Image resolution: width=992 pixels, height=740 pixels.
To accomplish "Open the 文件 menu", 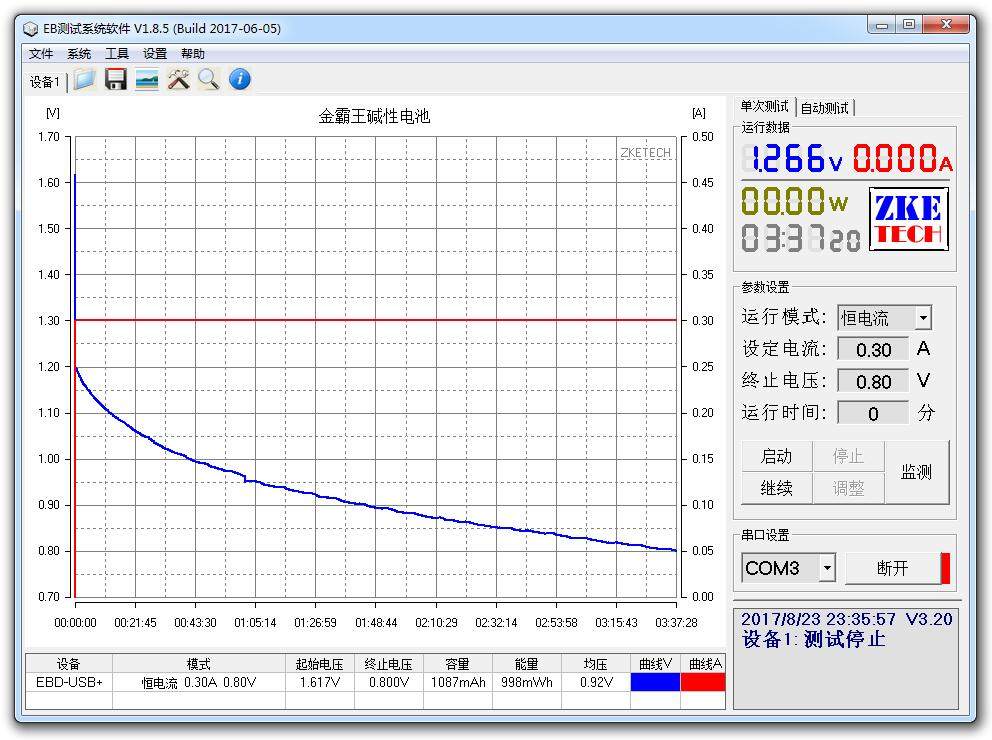I will coord(41,54).
